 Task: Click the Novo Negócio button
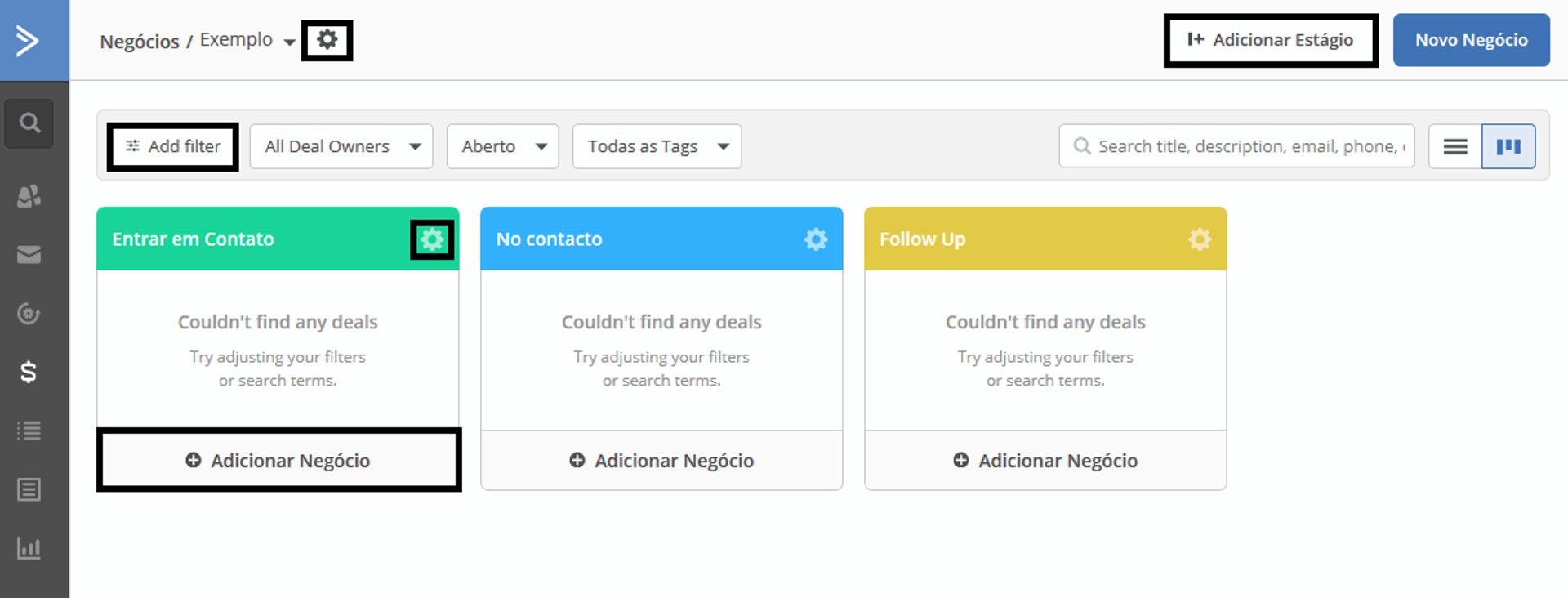(1471, 40)
